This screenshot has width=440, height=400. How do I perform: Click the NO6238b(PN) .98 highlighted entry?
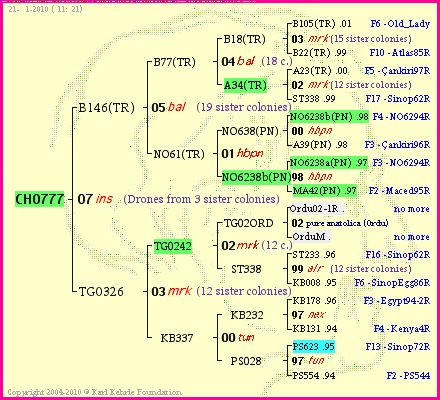point(329,117)
